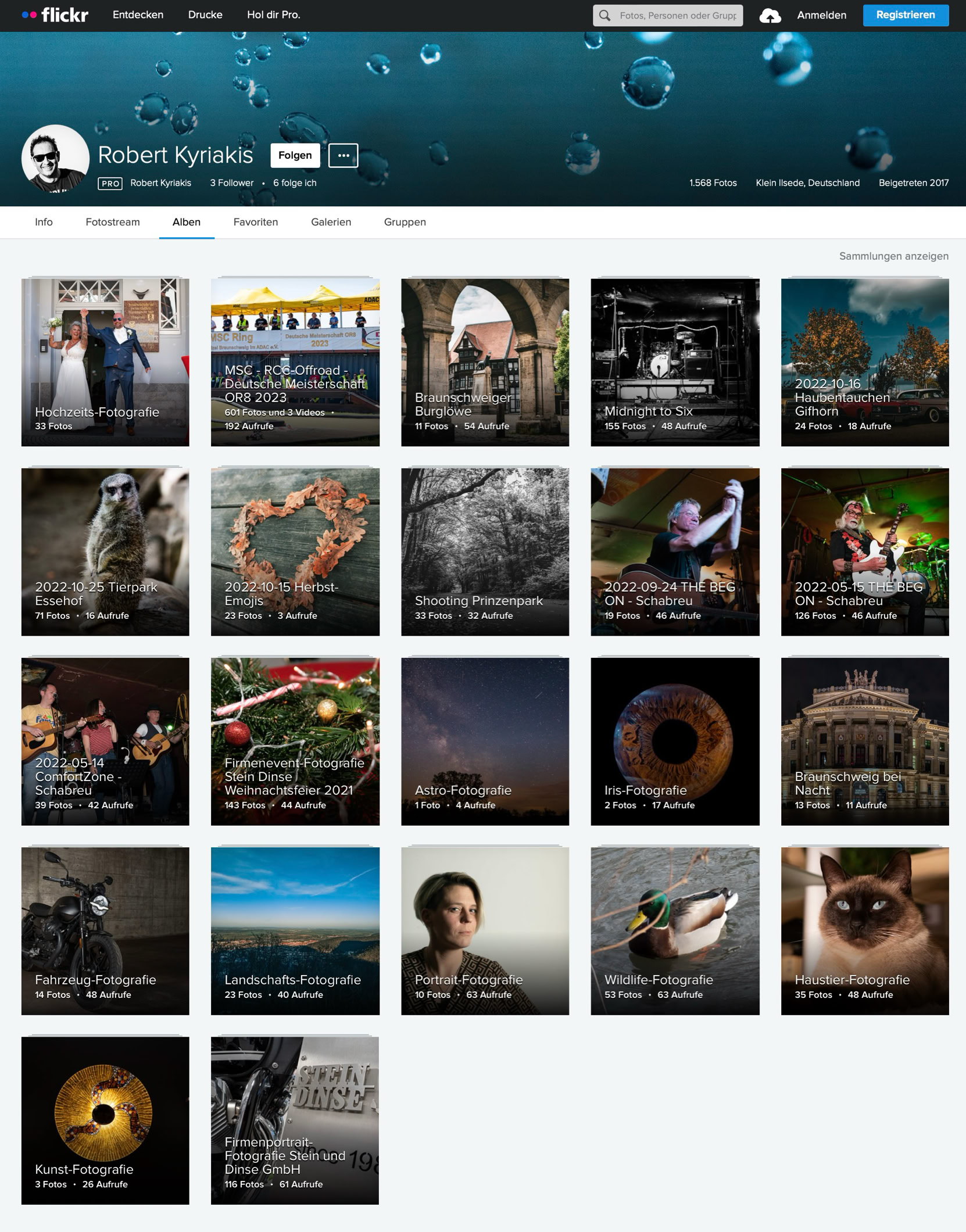
Task: Open the Iris-Fotografie album
Action: click(x=675, y=741)
